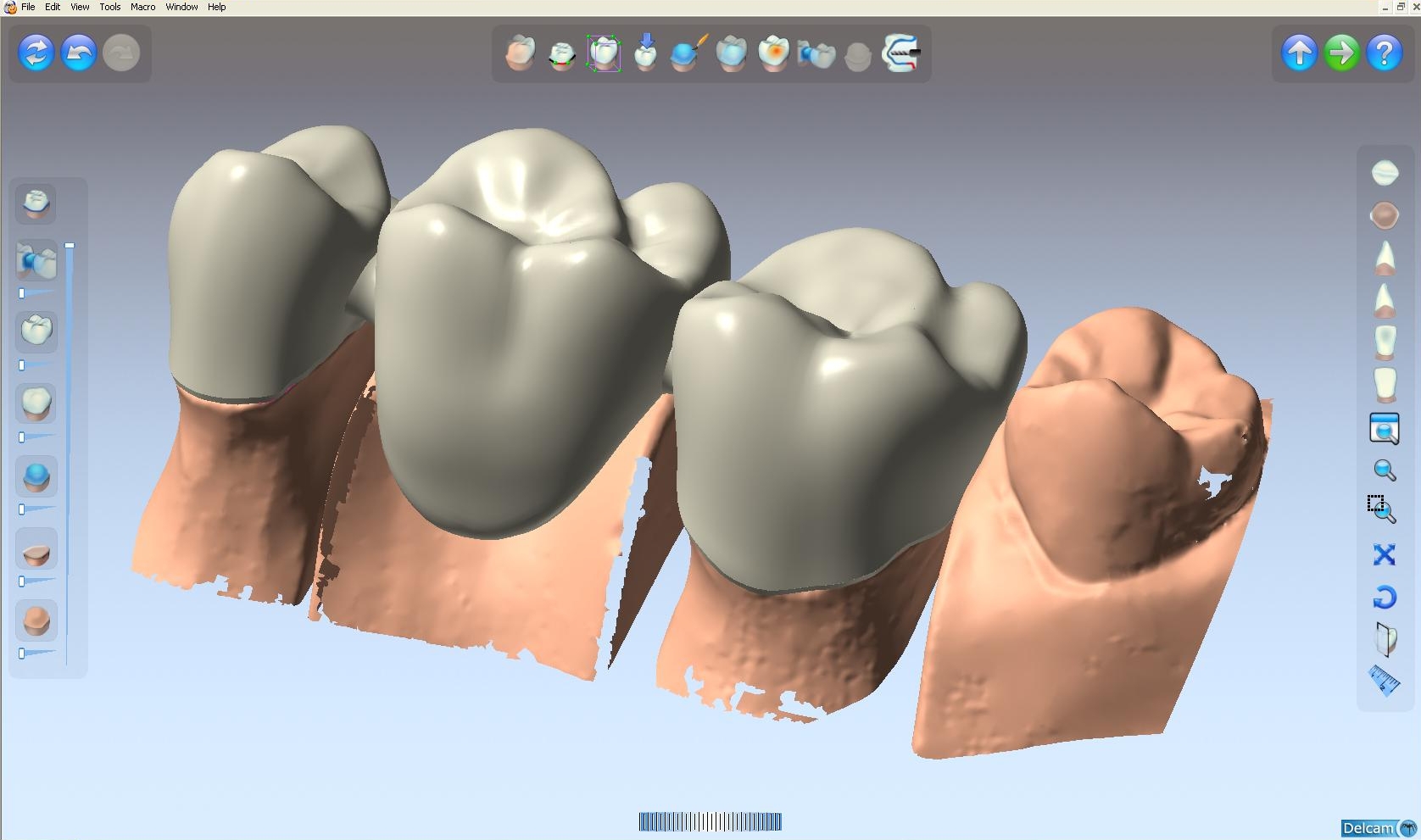The image size is (1421, 840).
Task: Open the occlusion heatmap tool
Action: coord(774,53)
